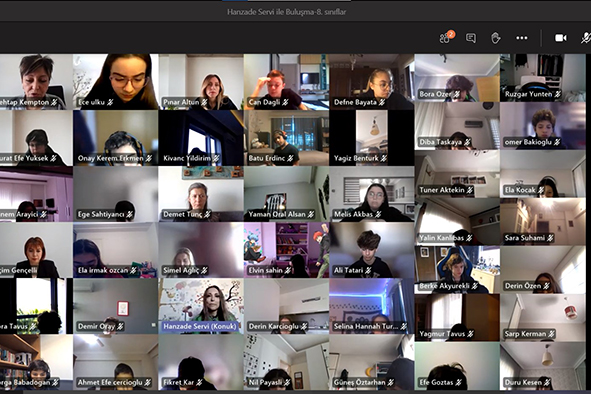The image size is (591, 394).
Task: Select Pınar Altun's video tile
Action: (201, 81)
